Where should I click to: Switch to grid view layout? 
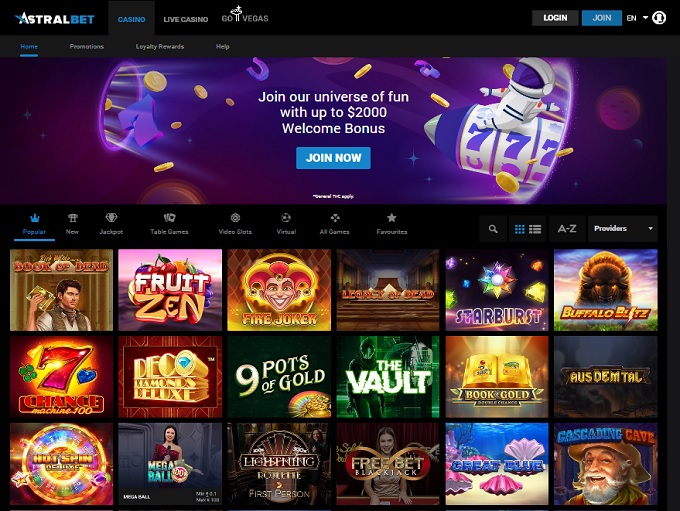pyautogui.click(x=520, y=229)
